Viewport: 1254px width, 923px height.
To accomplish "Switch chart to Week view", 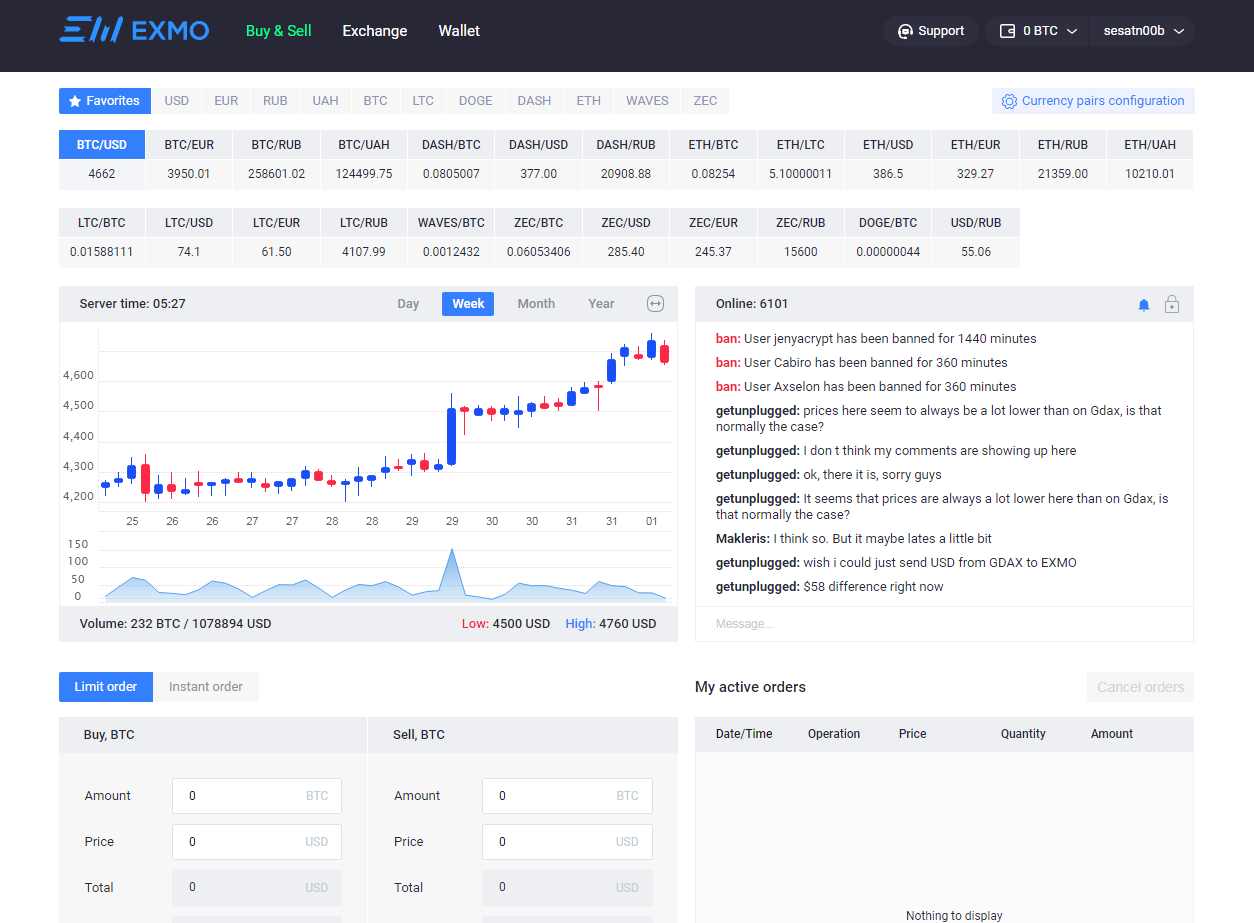I will pos(468,304).
